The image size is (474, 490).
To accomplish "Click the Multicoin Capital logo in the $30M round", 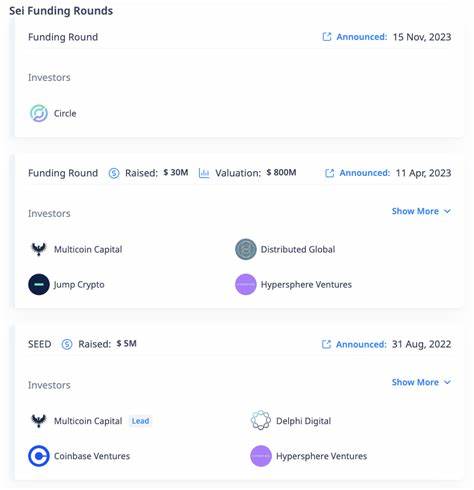I will pos(39,249).
